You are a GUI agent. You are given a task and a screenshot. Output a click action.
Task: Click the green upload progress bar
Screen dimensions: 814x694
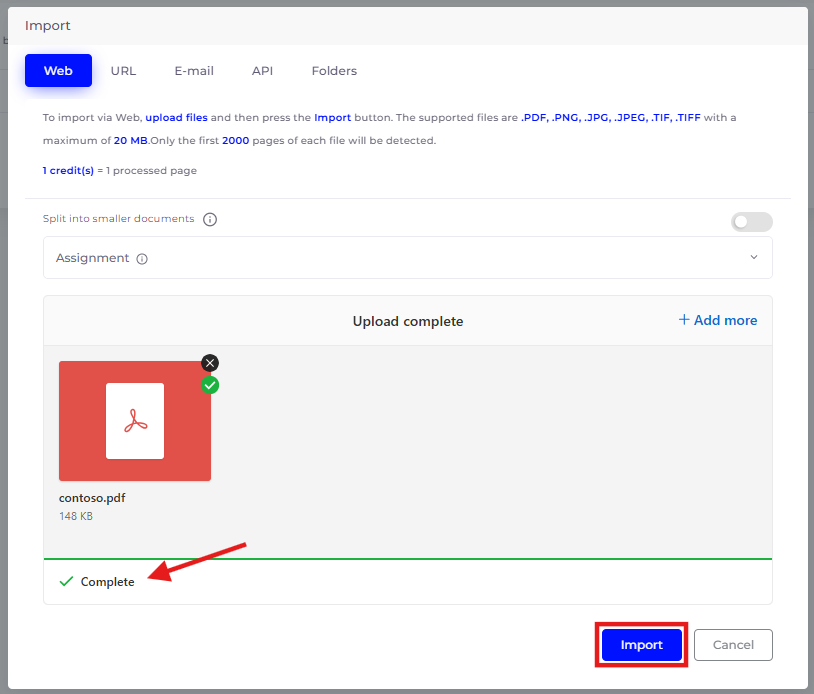point(407,559)
